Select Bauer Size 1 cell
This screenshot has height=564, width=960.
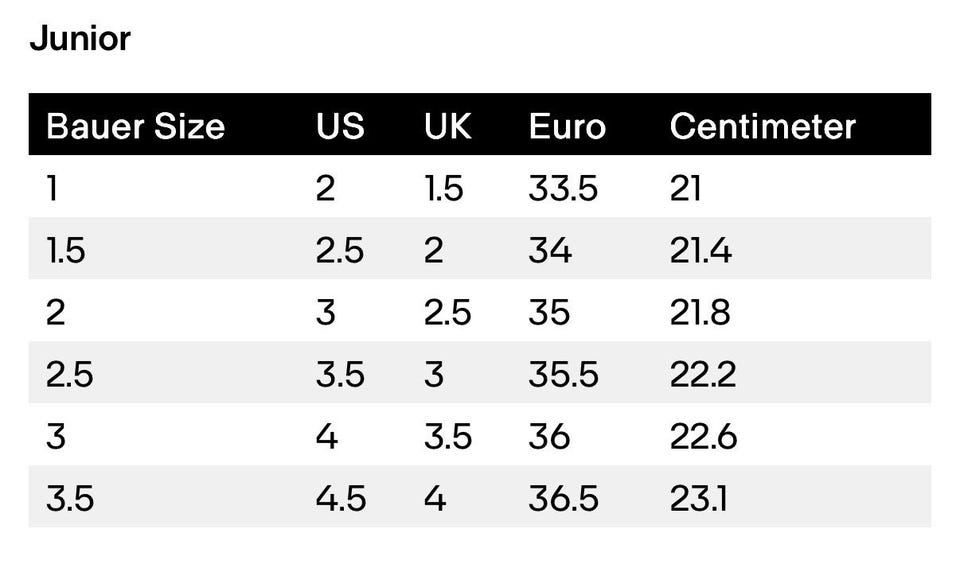click(x=53, y=188)
